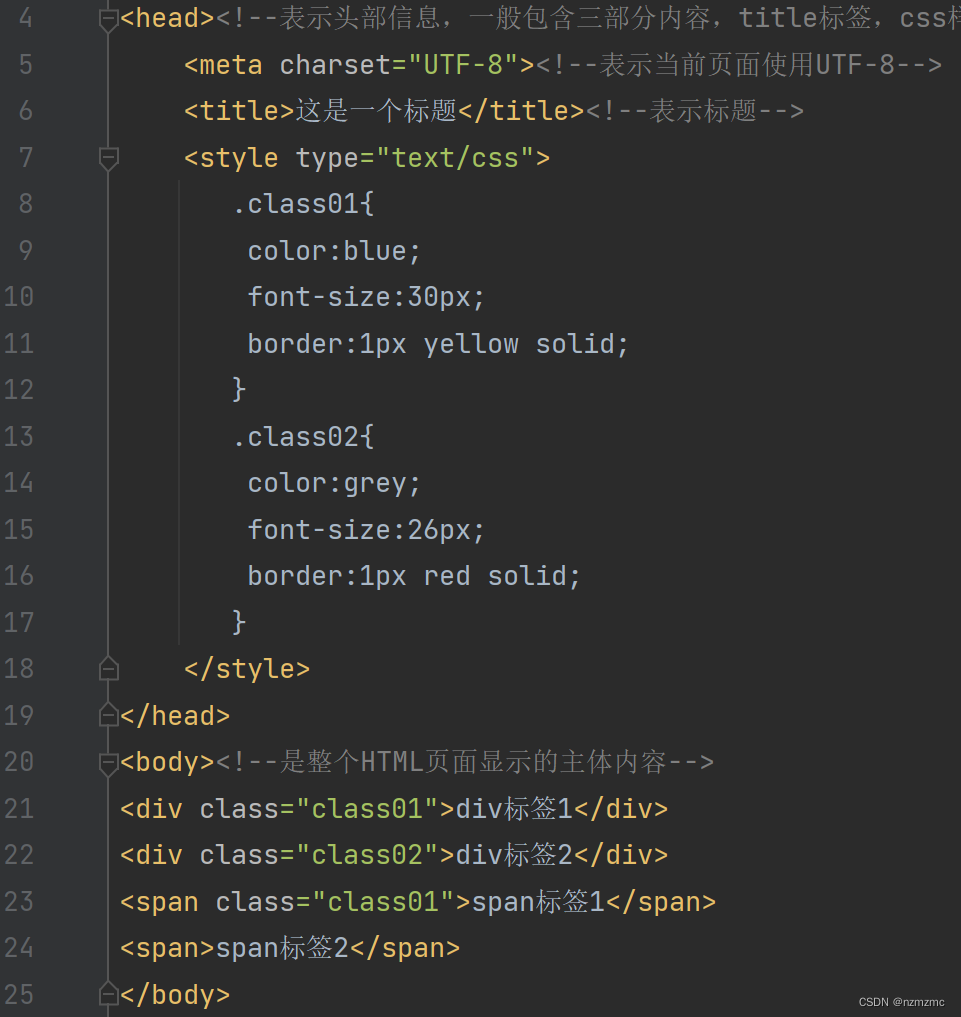Screen dimensions: 961x1017
Task: Click the fold icon beside the style tag
Action: [x=108, y=157]
